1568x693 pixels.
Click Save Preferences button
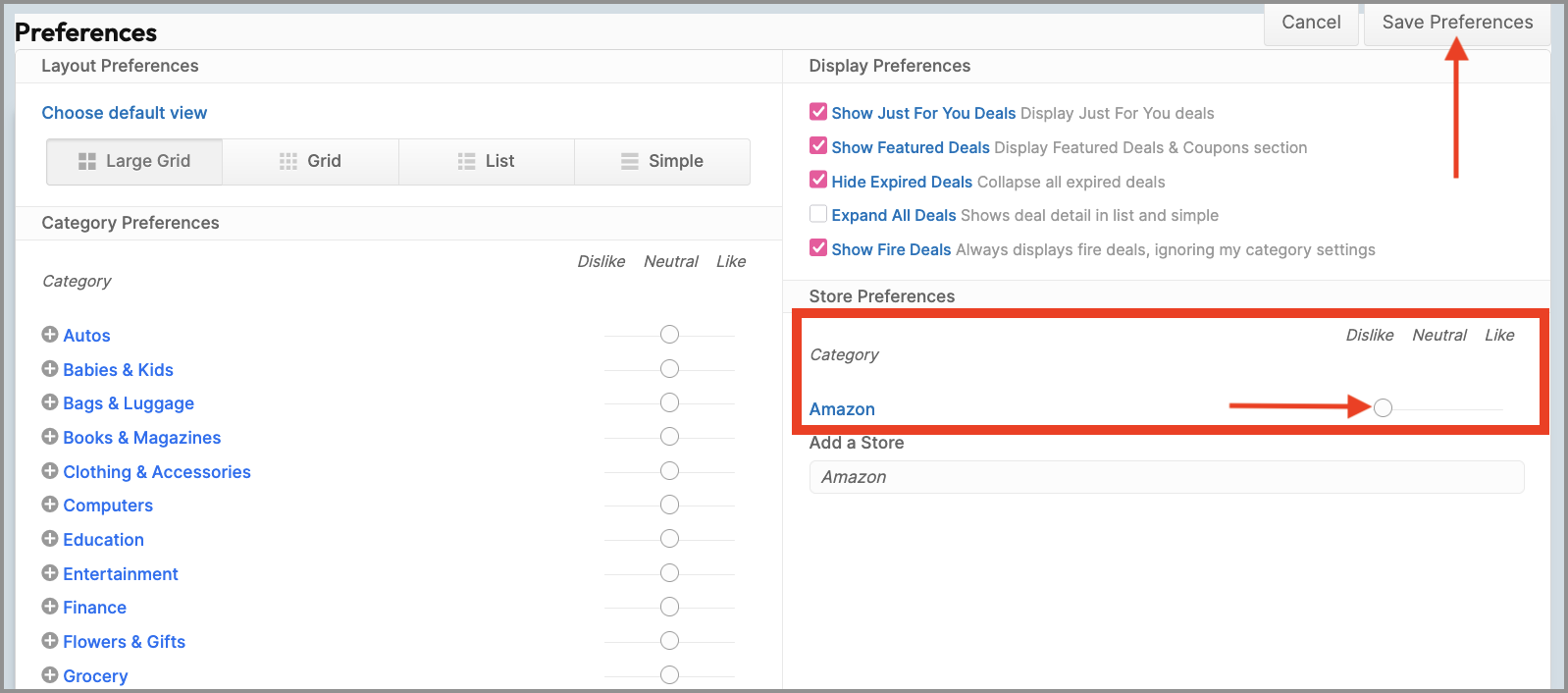pos(1456,23)
